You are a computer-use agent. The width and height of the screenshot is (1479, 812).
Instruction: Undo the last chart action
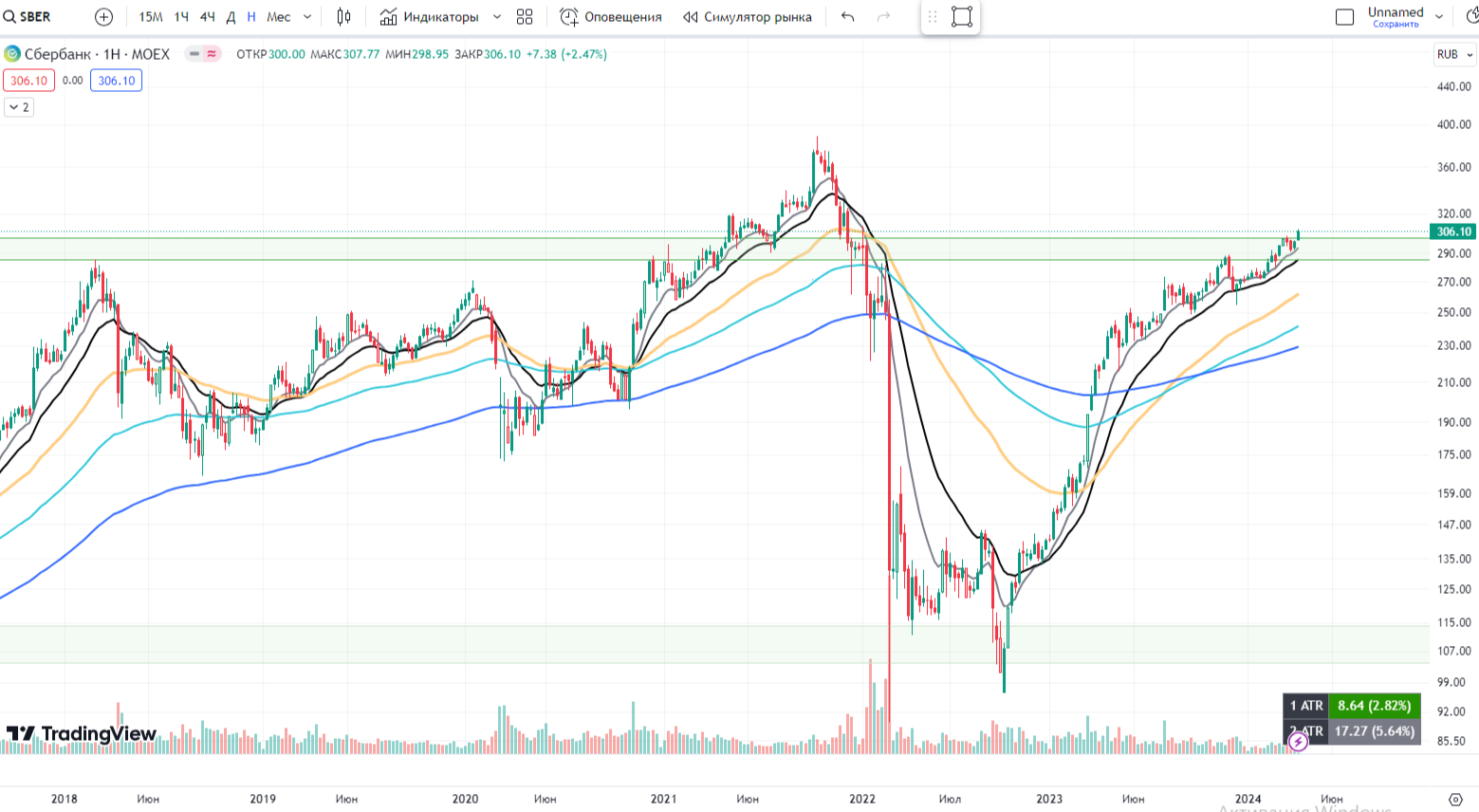pyautogui.click(x=848, y=17)
